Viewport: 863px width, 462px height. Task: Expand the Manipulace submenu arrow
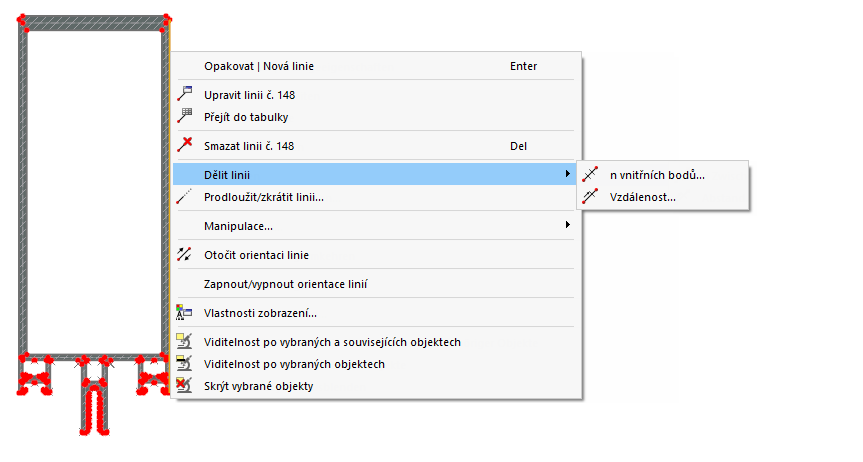point(568,226)
